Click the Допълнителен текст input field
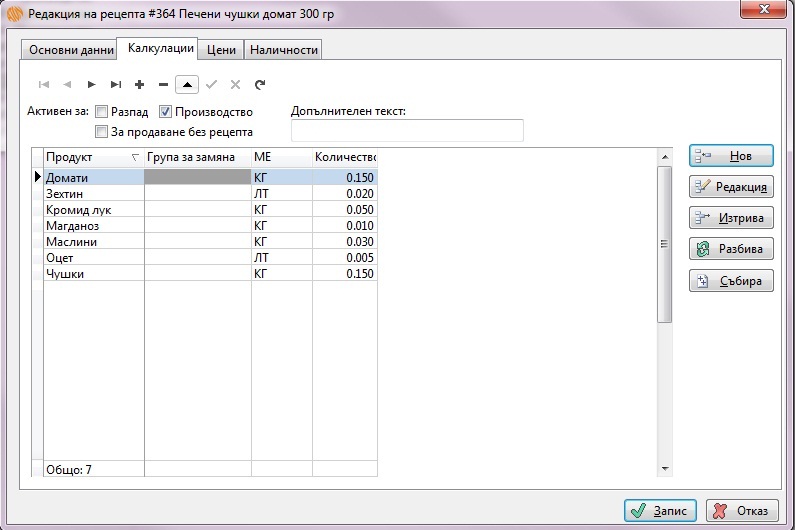This screenshot has width=795, height=530. 406,131
